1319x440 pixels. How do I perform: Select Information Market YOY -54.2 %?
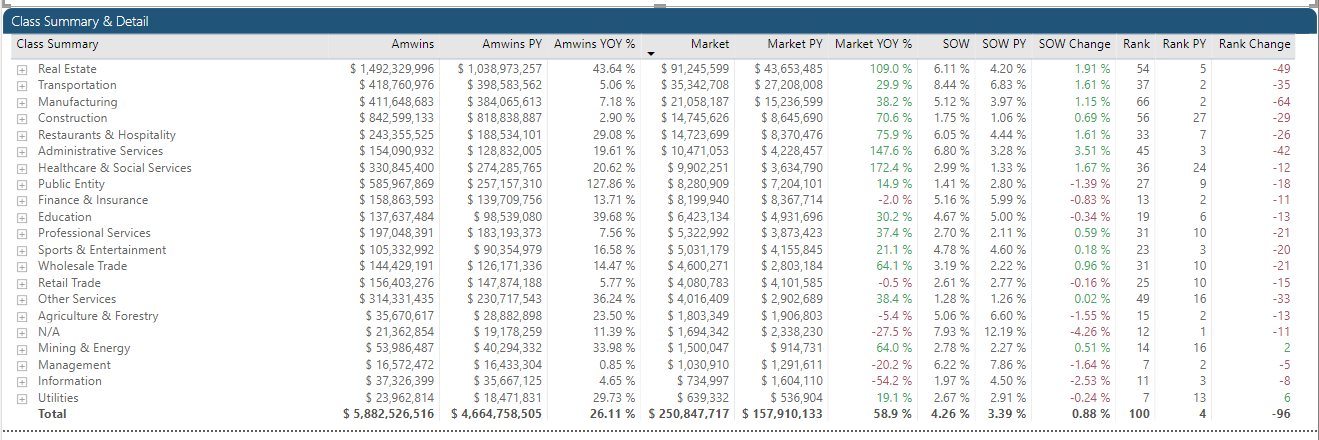[892, 382]
